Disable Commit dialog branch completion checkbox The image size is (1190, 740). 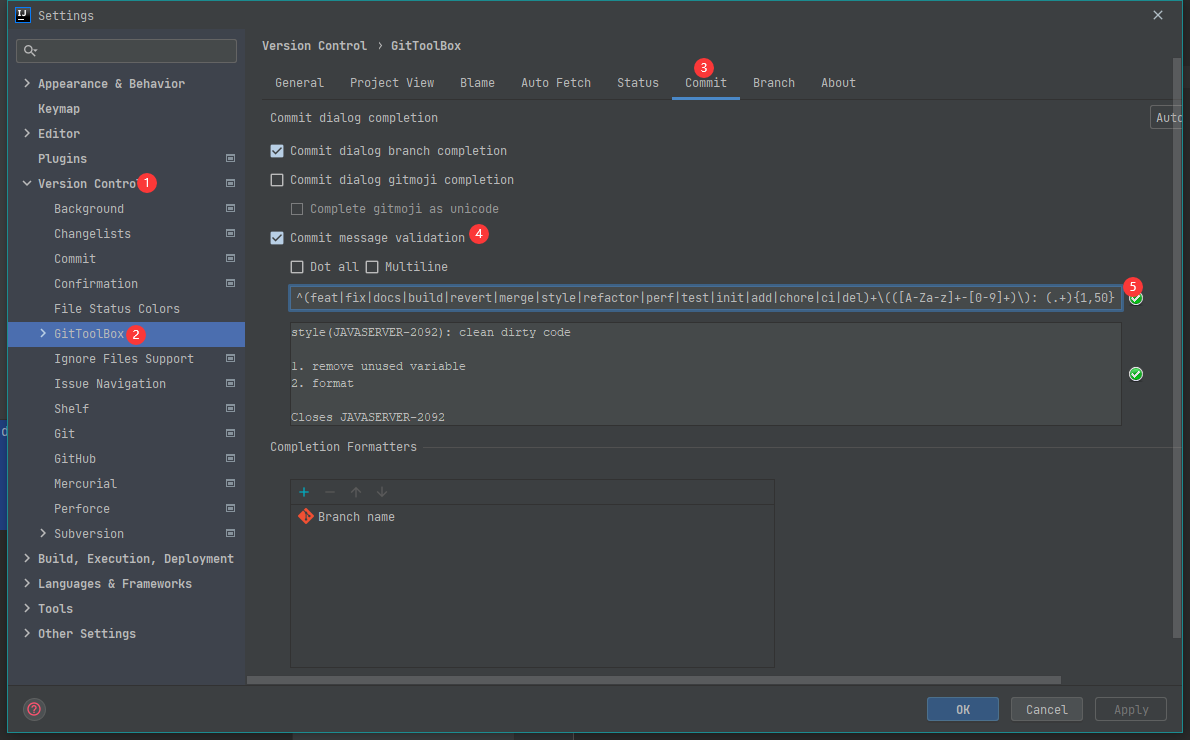[x=277, y=151]
